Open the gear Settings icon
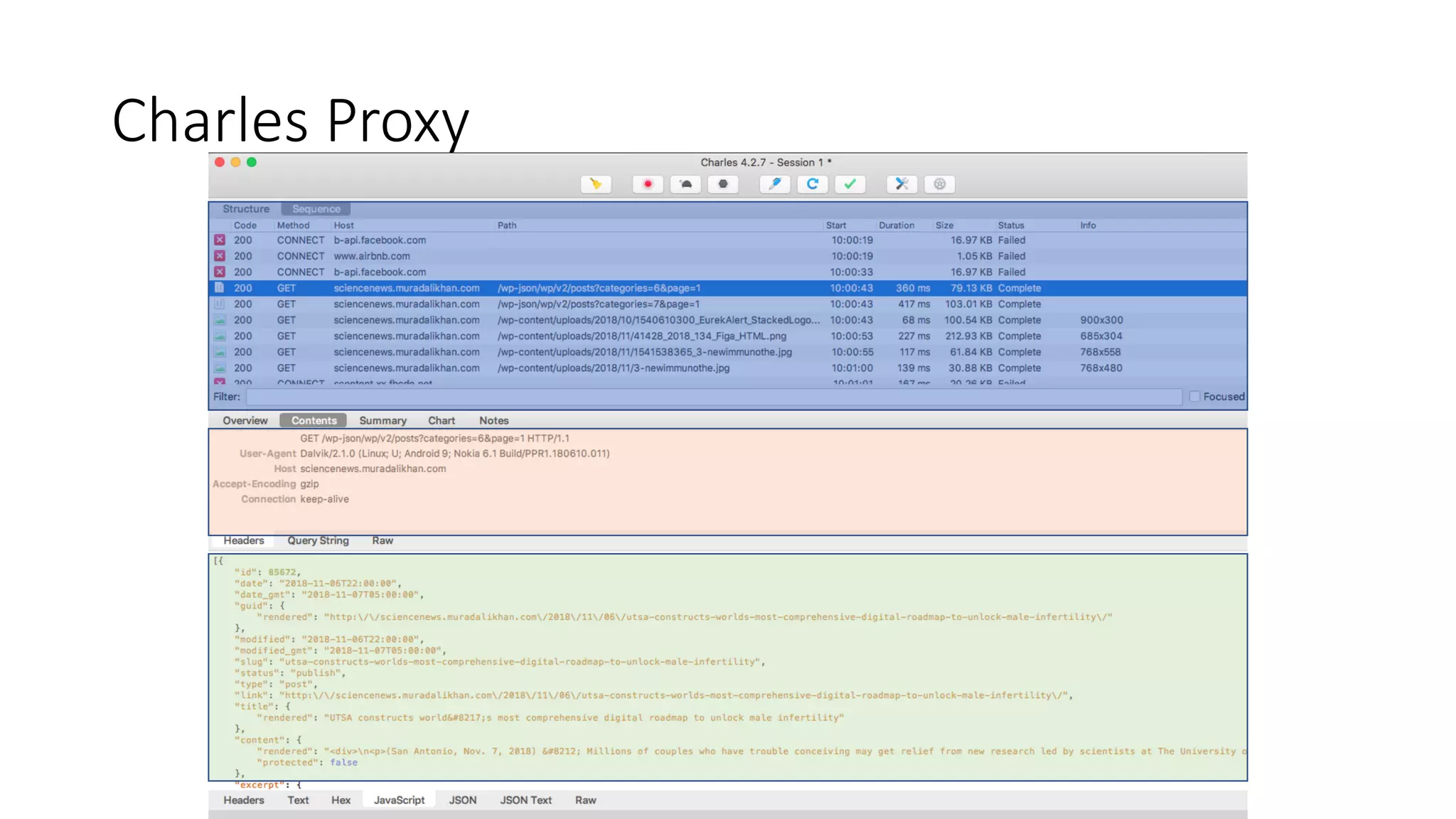Viewport: 1456px width, 819px height. (x=940, y=184)
